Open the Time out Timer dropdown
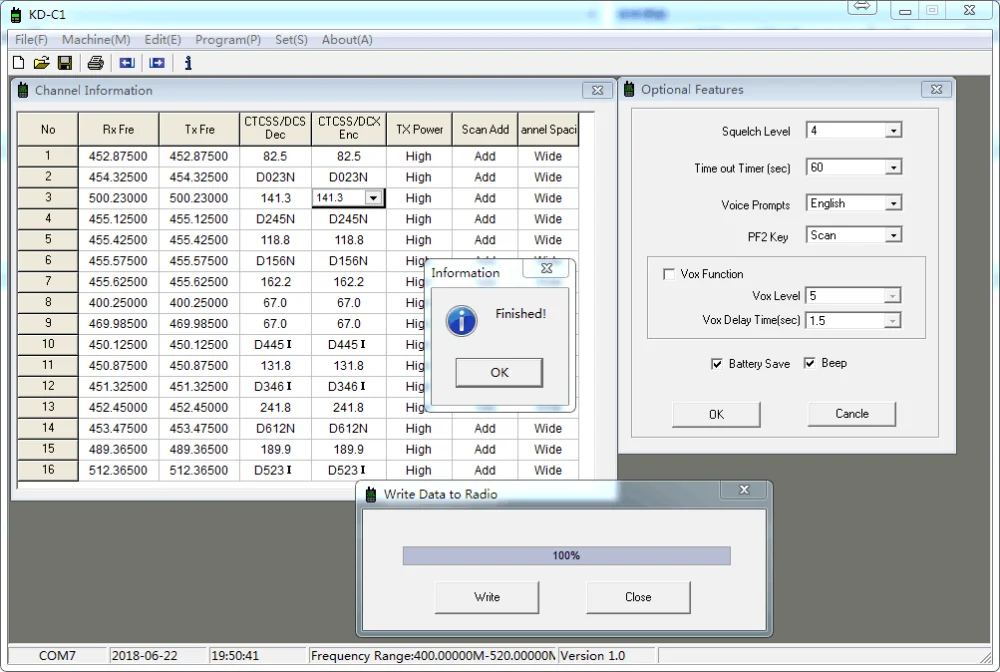The height and width of the screenshot is (672, 1000). click(x=893, y=168)
